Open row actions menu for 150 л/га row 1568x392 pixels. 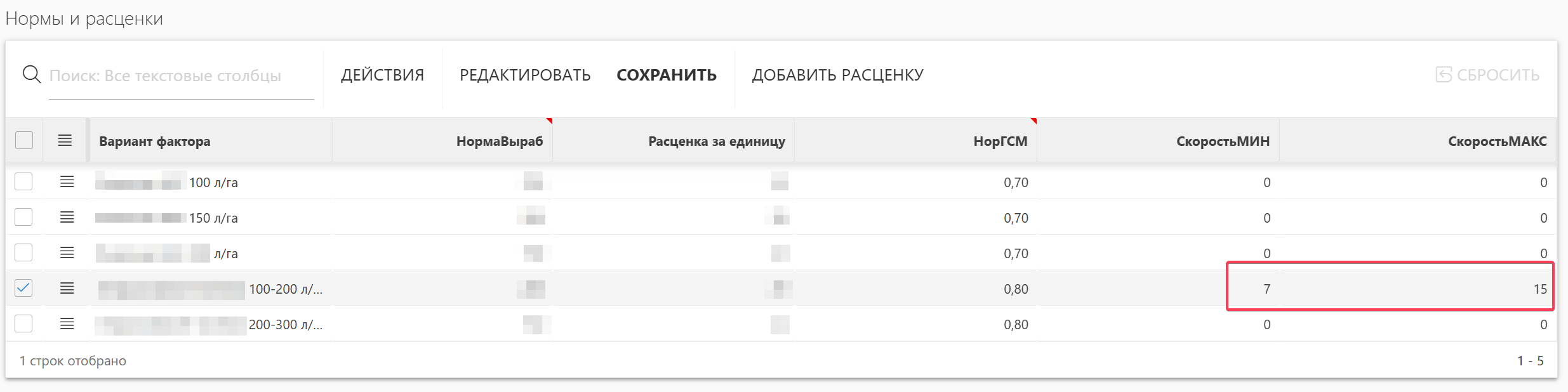tap(67, 218)
